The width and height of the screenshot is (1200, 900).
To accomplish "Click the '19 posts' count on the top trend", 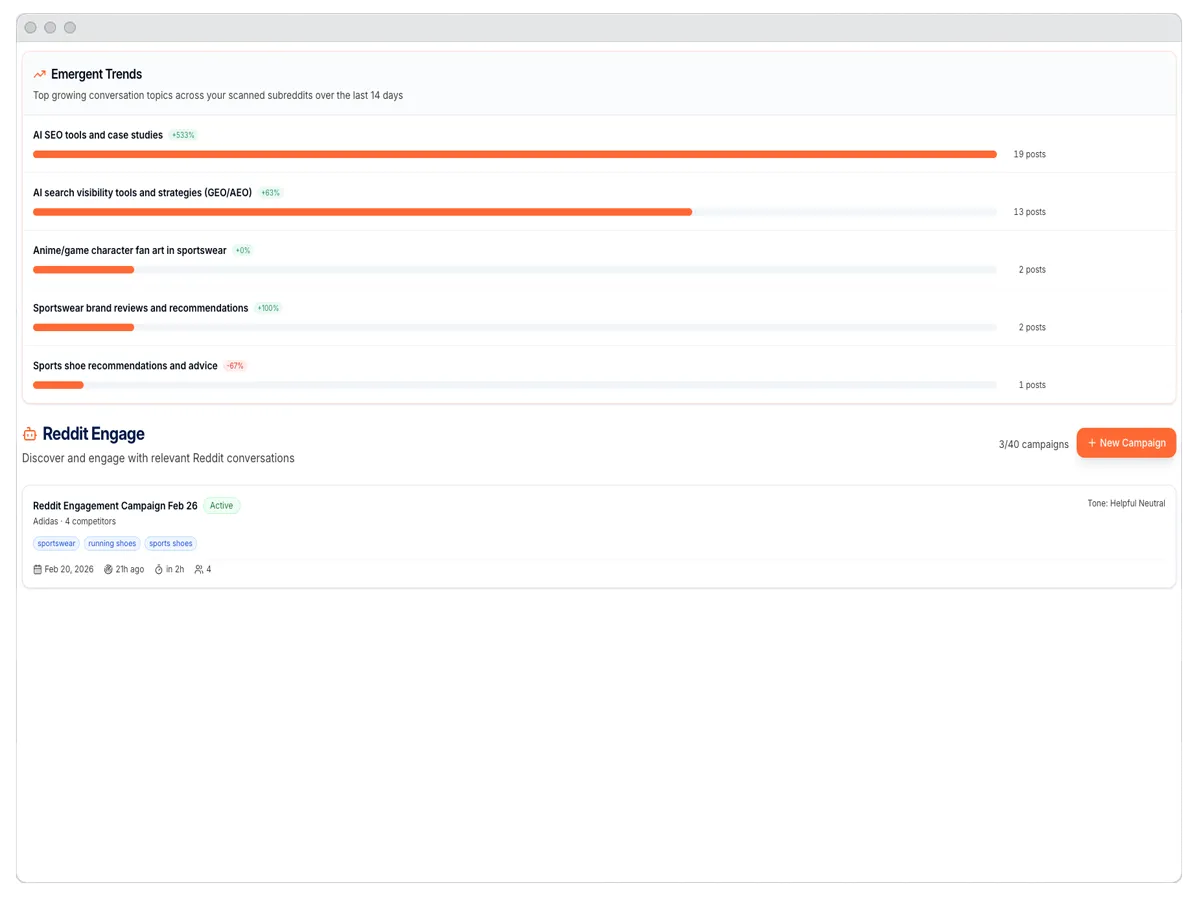I will pyautogui.click(x=1029, y=154).
